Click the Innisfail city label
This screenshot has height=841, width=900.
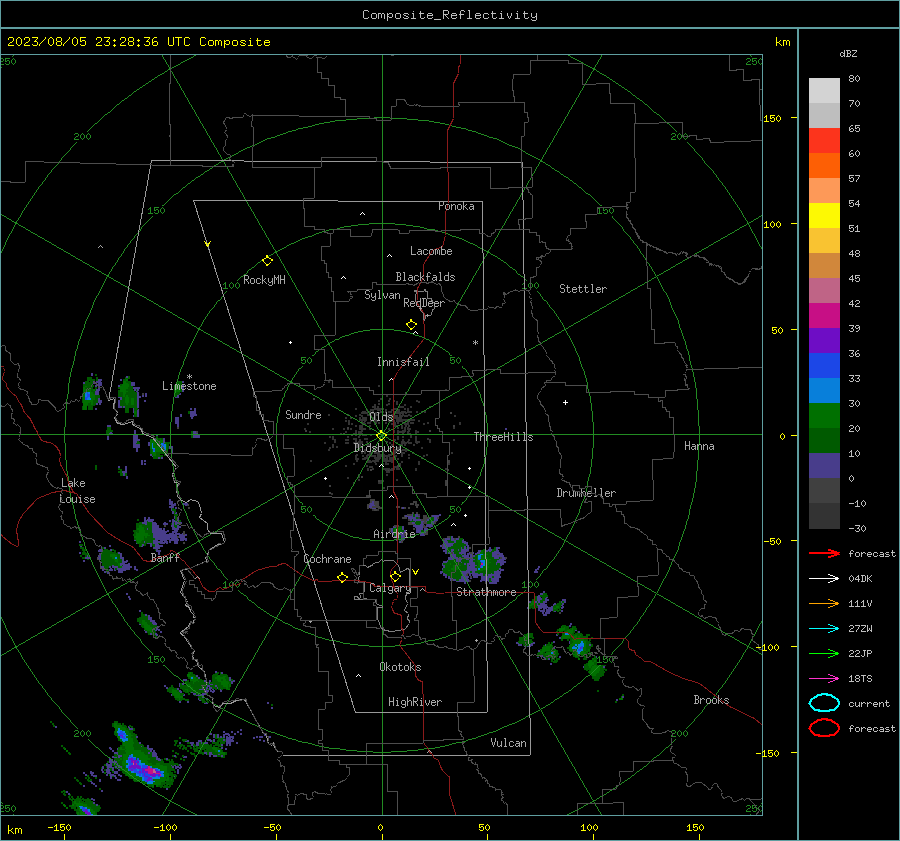point(403,362)
